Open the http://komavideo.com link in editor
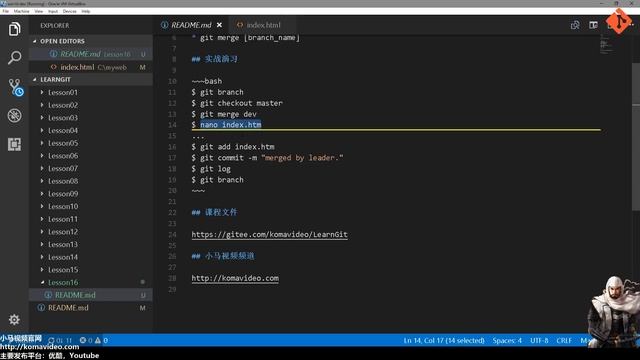 click(x=235, y=278)
